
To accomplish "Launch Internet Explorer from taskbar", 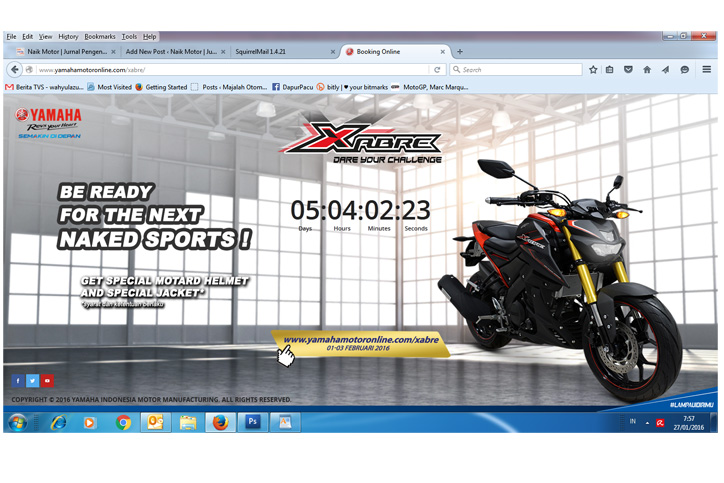I will pyautogui.click(x=59, y=423).
